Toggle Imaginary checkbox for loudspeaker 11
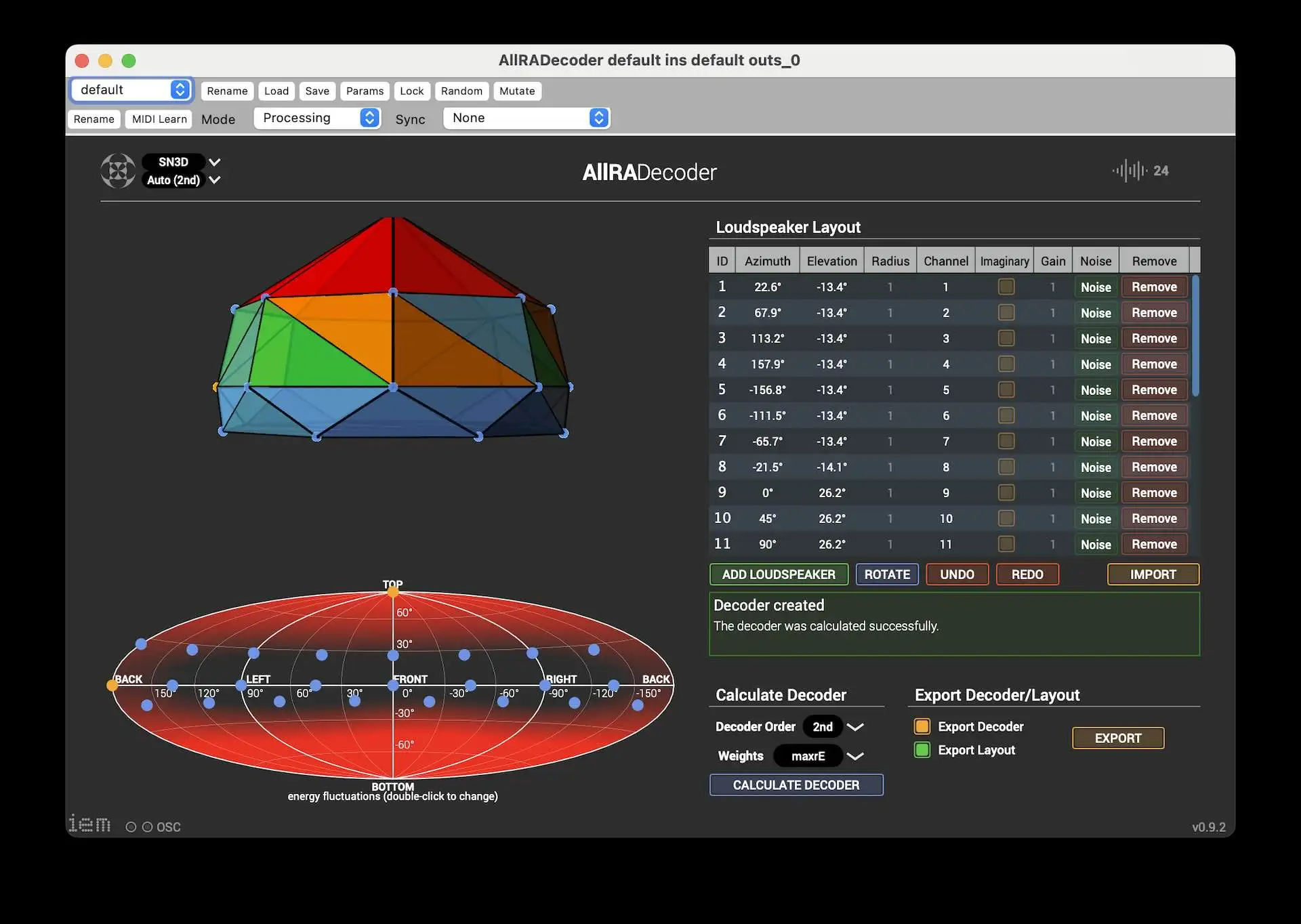The image size is (1301, 924). pos(1006,544)
